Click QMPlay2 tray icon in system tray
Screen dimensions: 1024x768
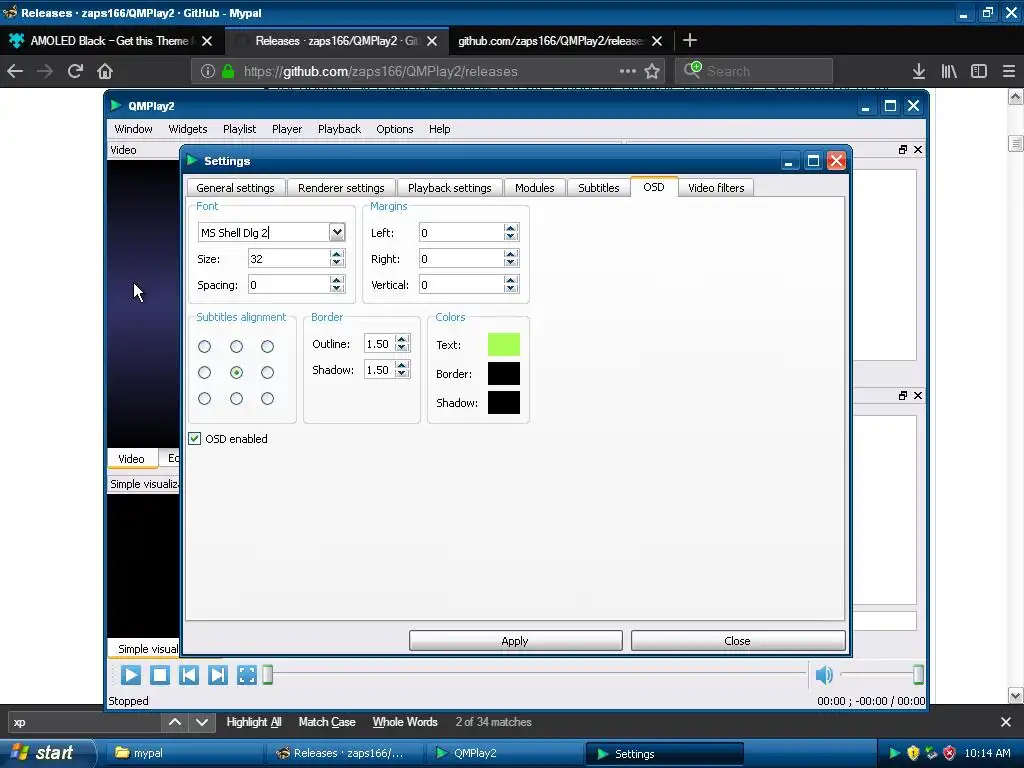click(x=895, y=753)
